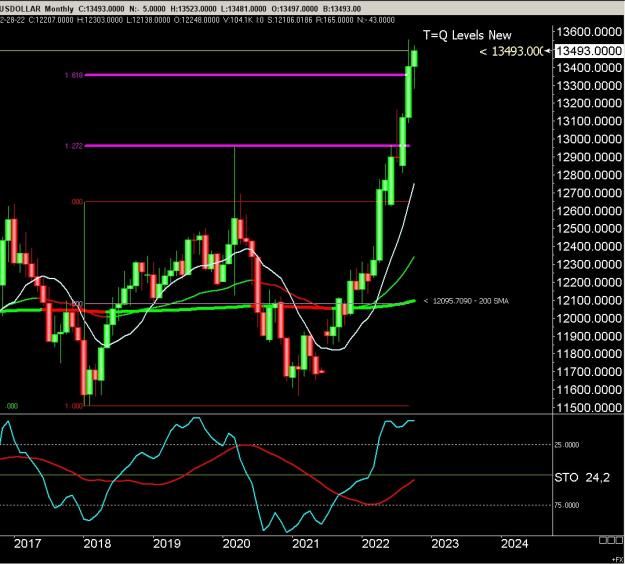Click the O:12248.0000 value in cursor data row
Viewport: 625px width, 564px height.
click(x=197, y=20)
